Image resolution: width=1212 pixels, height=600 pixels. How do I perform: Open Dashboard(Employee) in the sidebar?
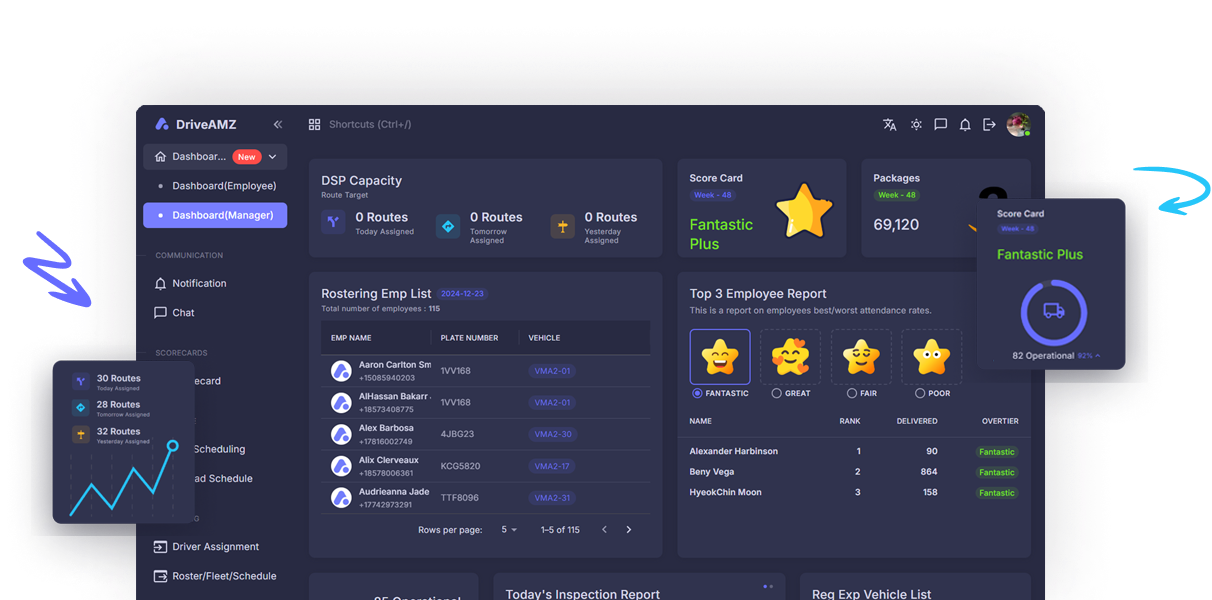pos(224,186)
